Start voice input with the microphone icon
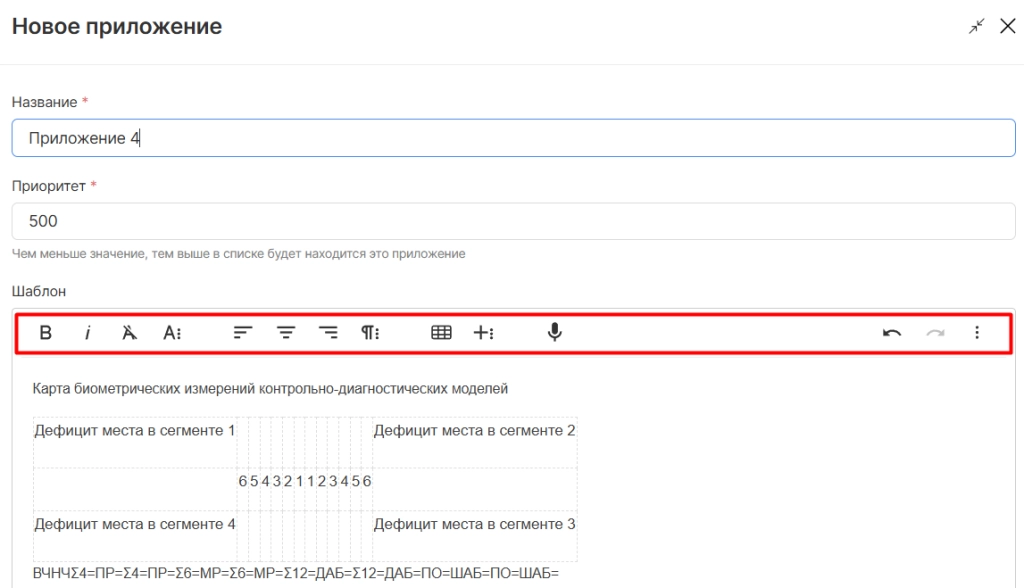The image size is (1024, 588). point(555,333)
